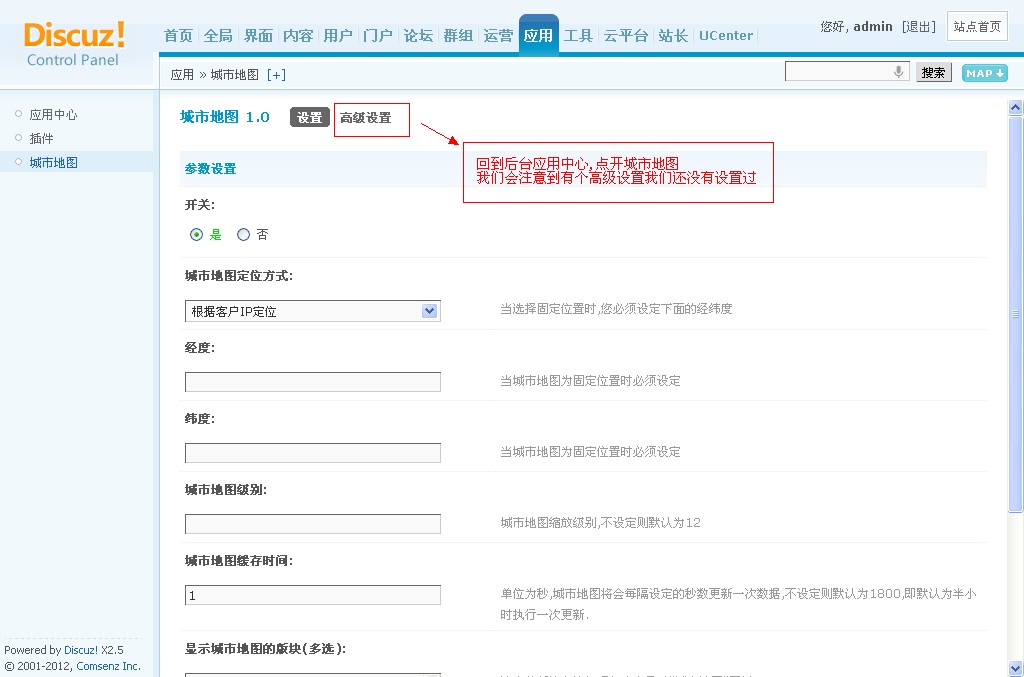
Task: Click the 经度 input field
Action: pyautogui.click(x=312, y=382)
